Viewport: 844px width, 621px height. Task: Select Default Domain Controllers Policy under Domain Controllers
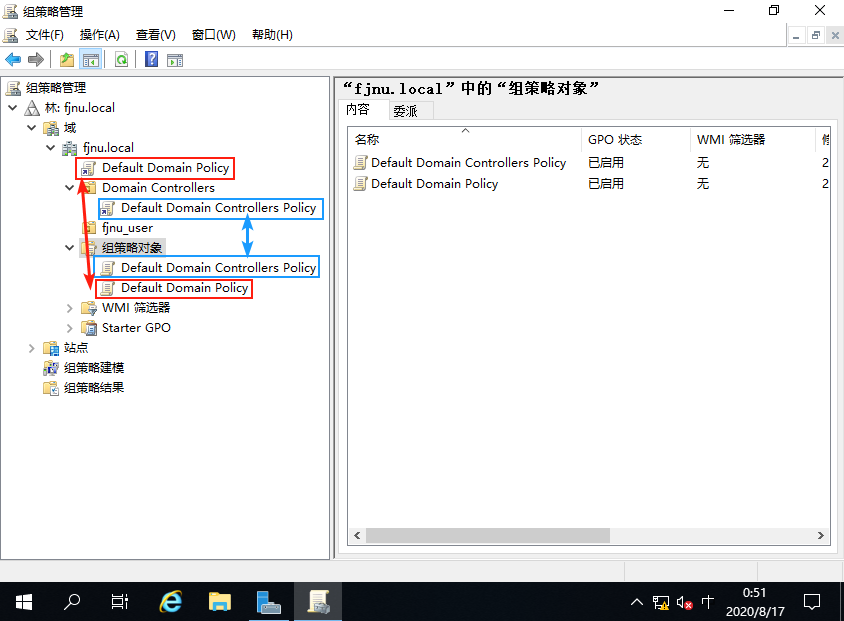pos(218,208)
